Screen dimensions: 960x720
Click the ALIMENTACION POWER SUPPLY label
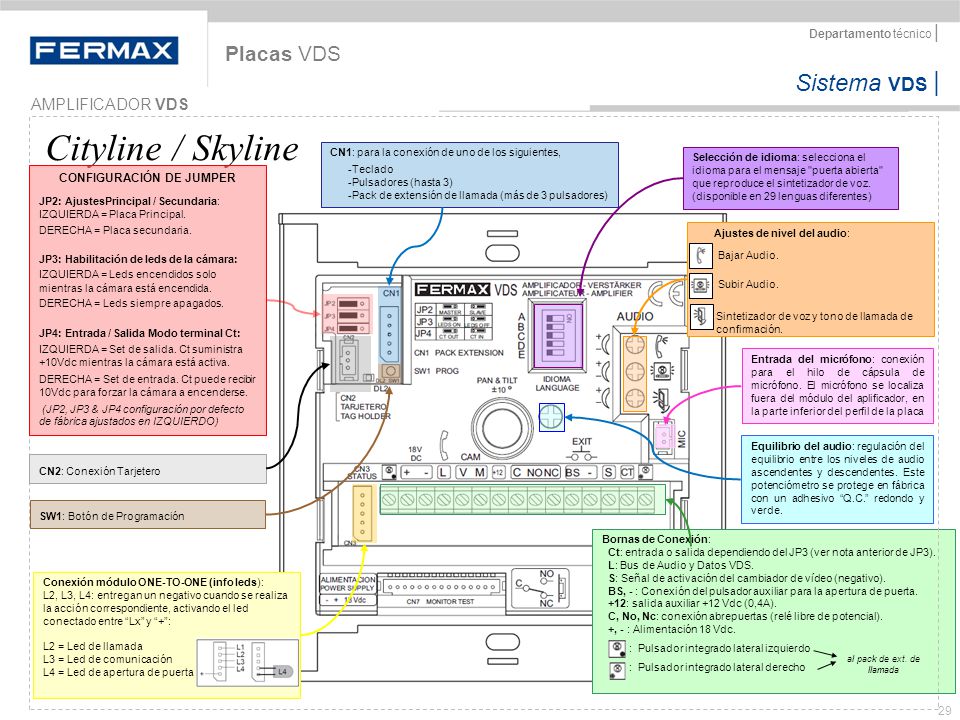347,583
